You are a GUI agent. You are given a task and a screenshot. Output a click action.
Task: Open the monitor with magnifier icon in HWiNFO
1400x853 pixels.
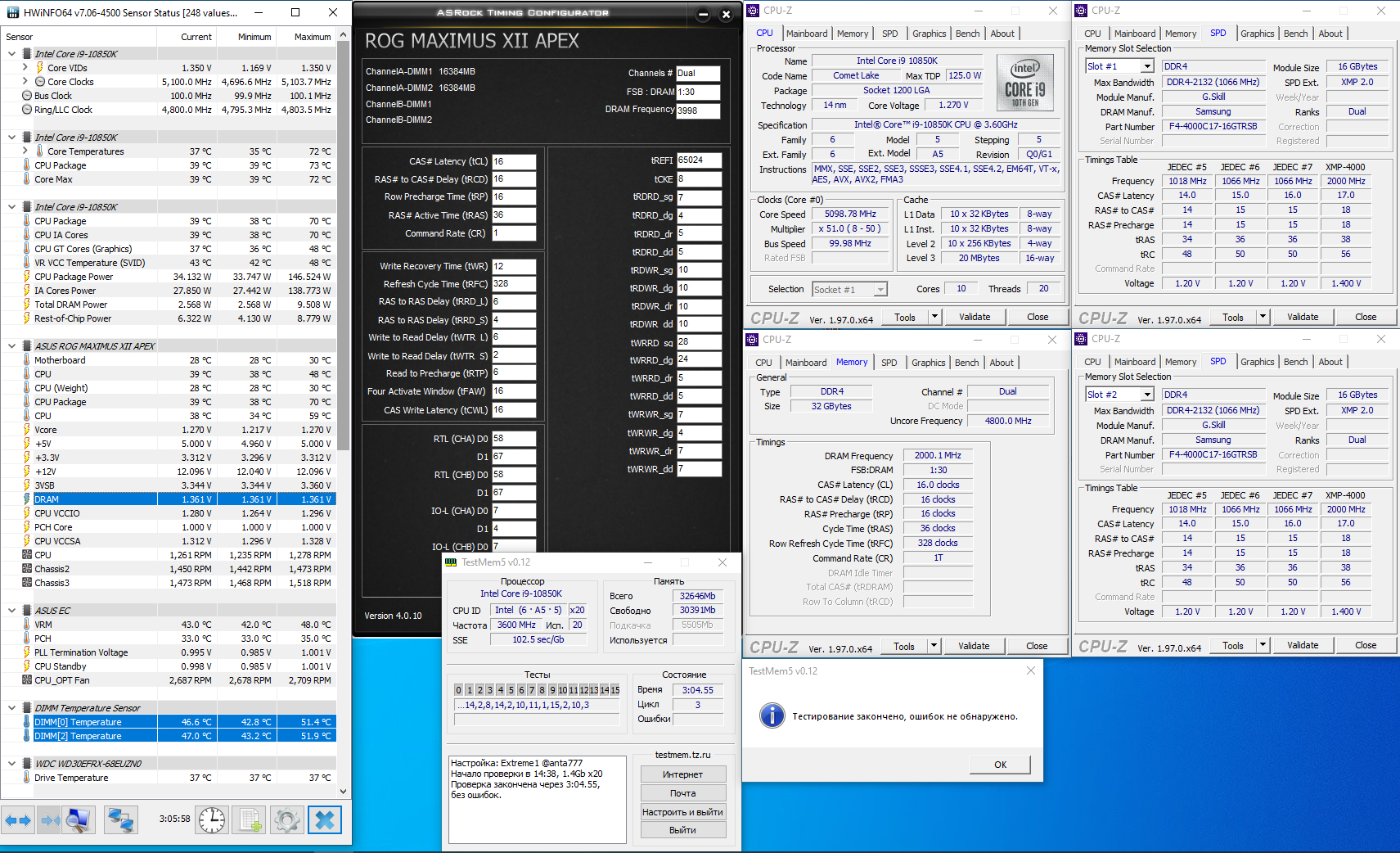click(79, 819)
